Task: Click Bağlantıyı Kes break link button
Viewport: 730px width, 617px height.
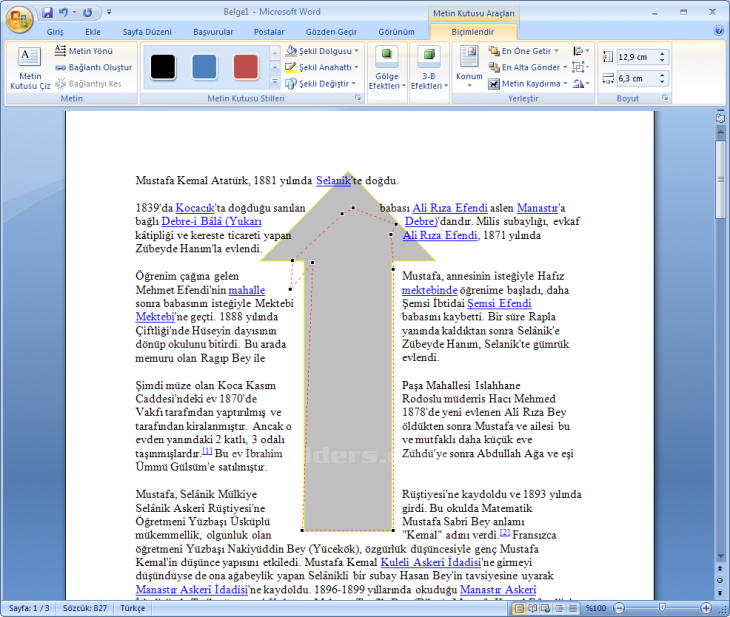Action: point(88,84)
